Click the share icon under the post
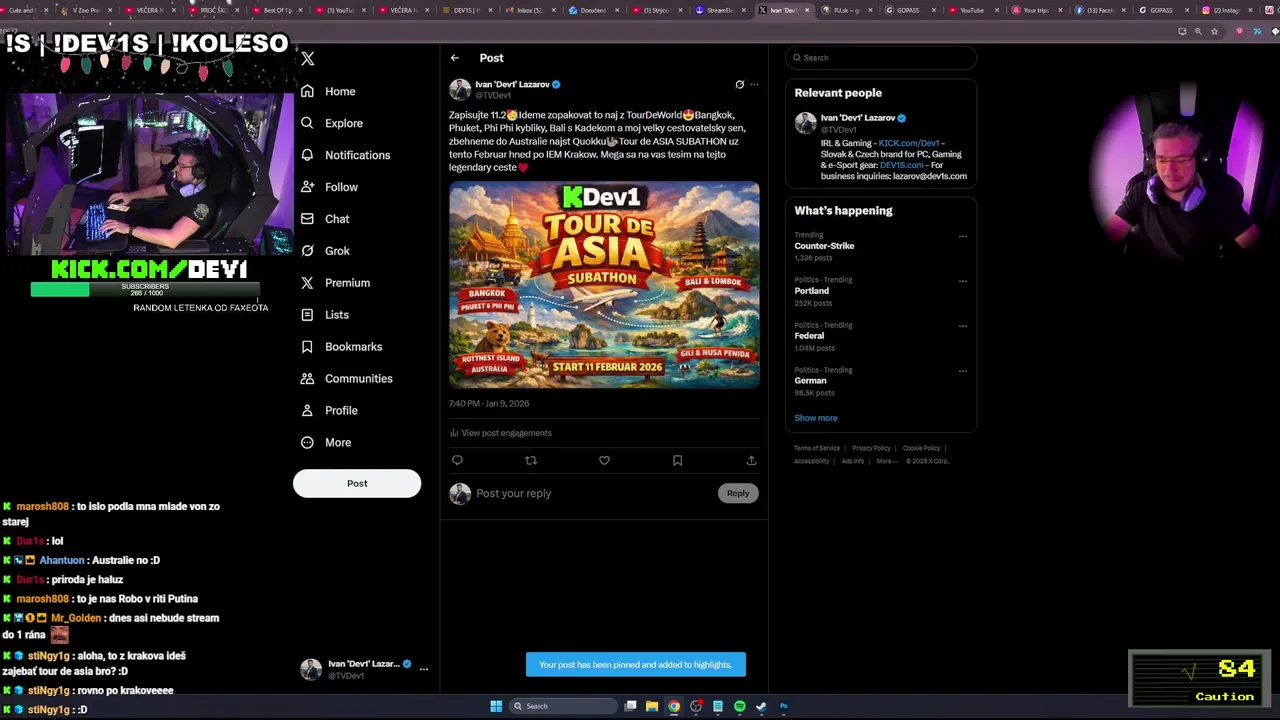Viewport: 1280px width, 720px height. [x=751, y=460]
